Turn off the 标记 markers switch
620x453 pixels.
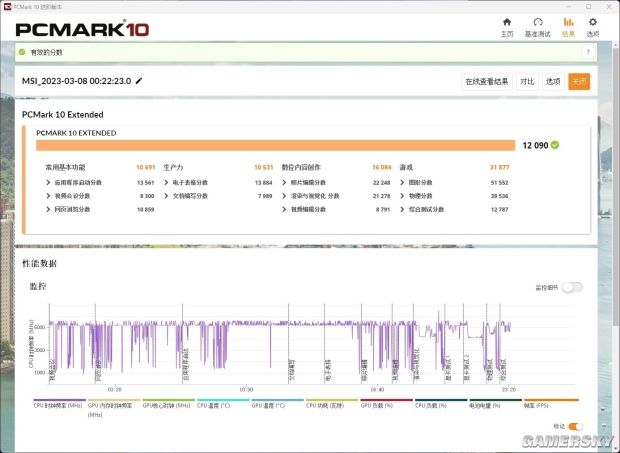[575, 426]
